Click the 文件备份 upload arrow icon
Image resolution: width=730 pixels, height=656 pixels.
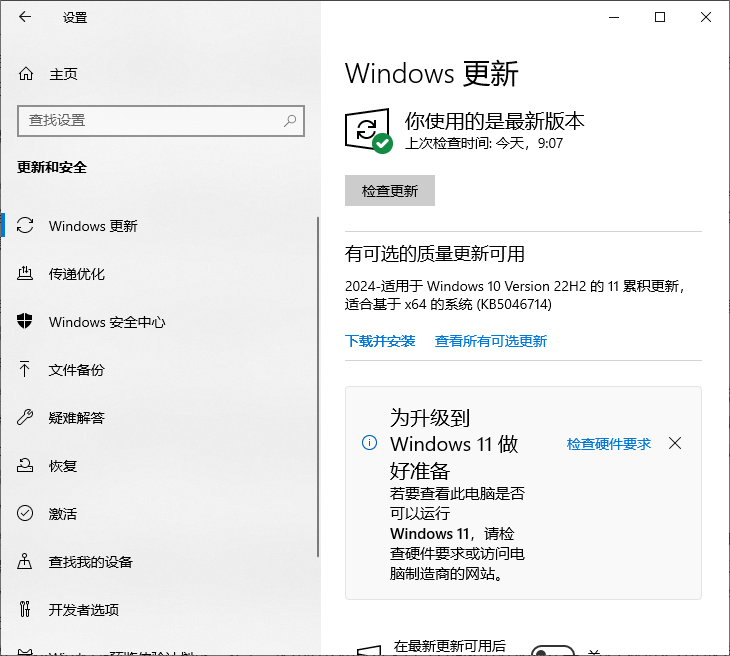point(25,369)
